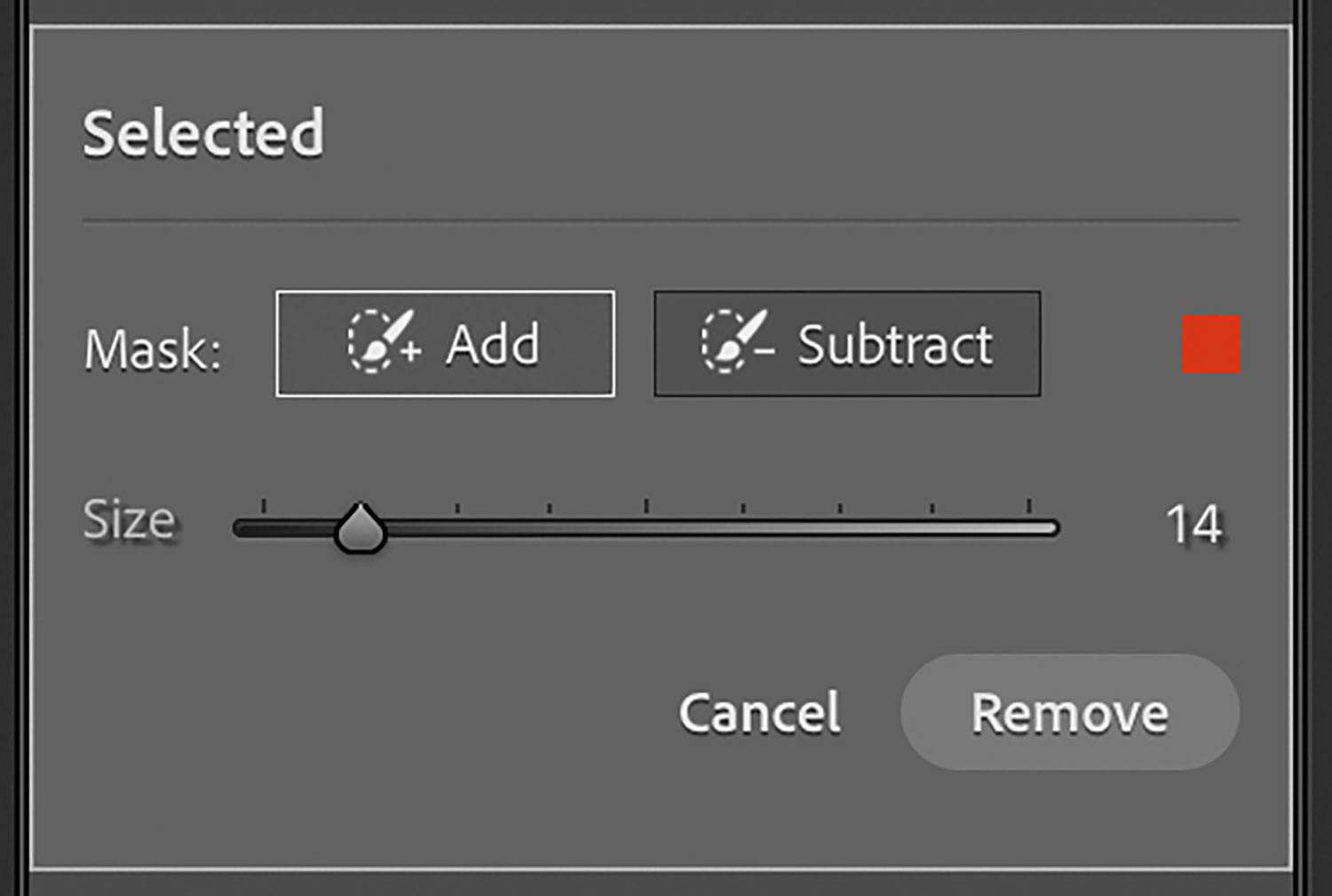Image resolution: width=1332 pixels, height=896 pixels.
Task: Click the Remove button
Action: click(1069, 712)
